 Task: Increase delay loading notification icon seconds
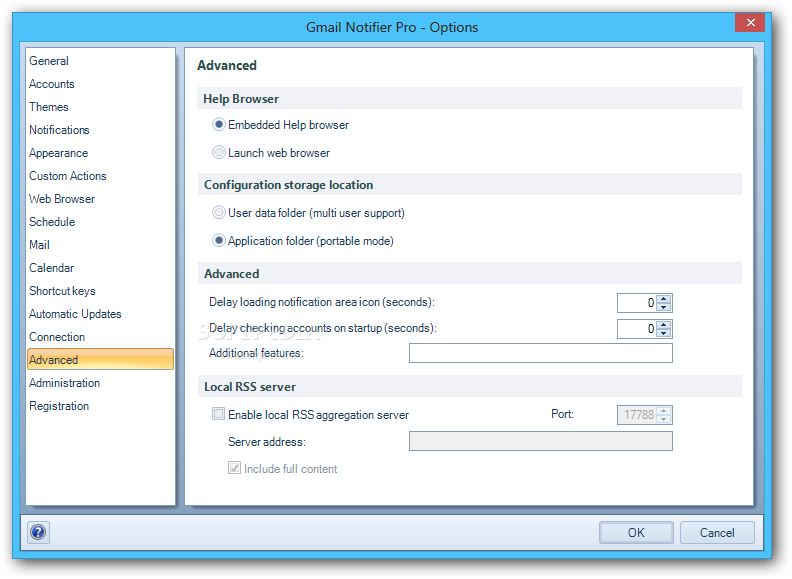click(664, 299)
